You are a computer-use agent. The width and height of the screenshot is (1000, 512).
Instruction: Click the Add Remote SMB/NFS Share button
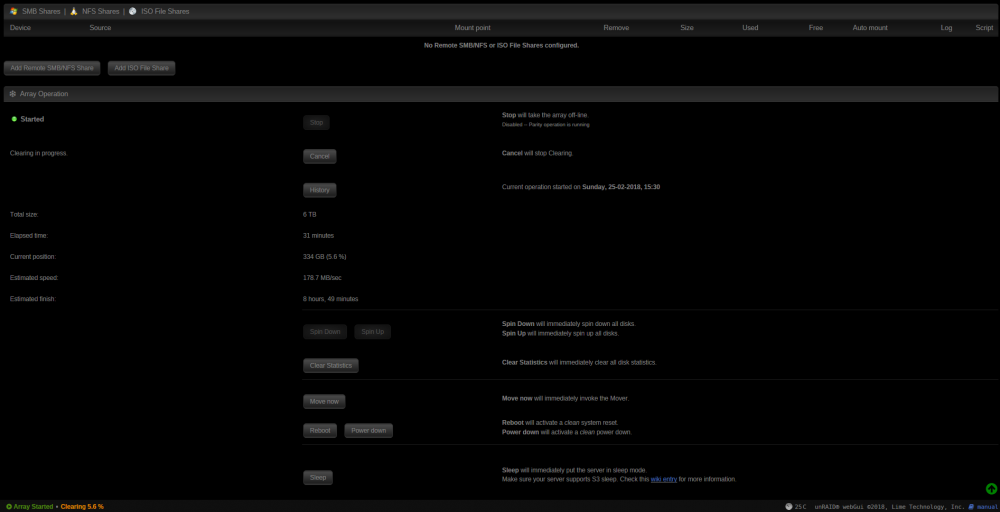52,68
